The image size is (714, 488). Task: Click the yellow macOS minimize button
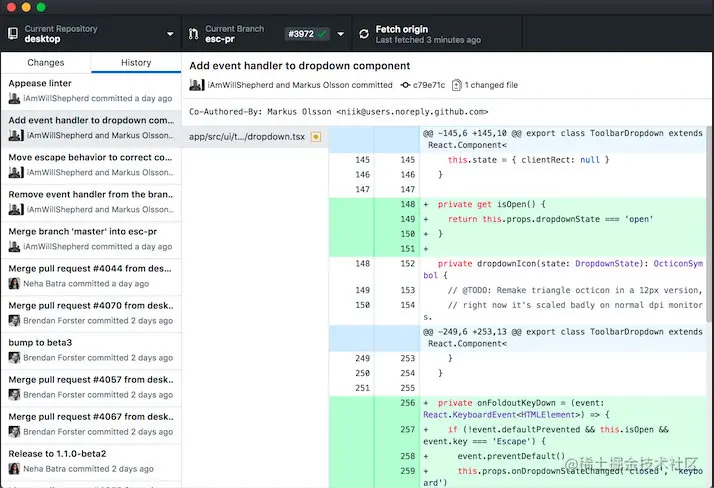[x=26, y=6]
